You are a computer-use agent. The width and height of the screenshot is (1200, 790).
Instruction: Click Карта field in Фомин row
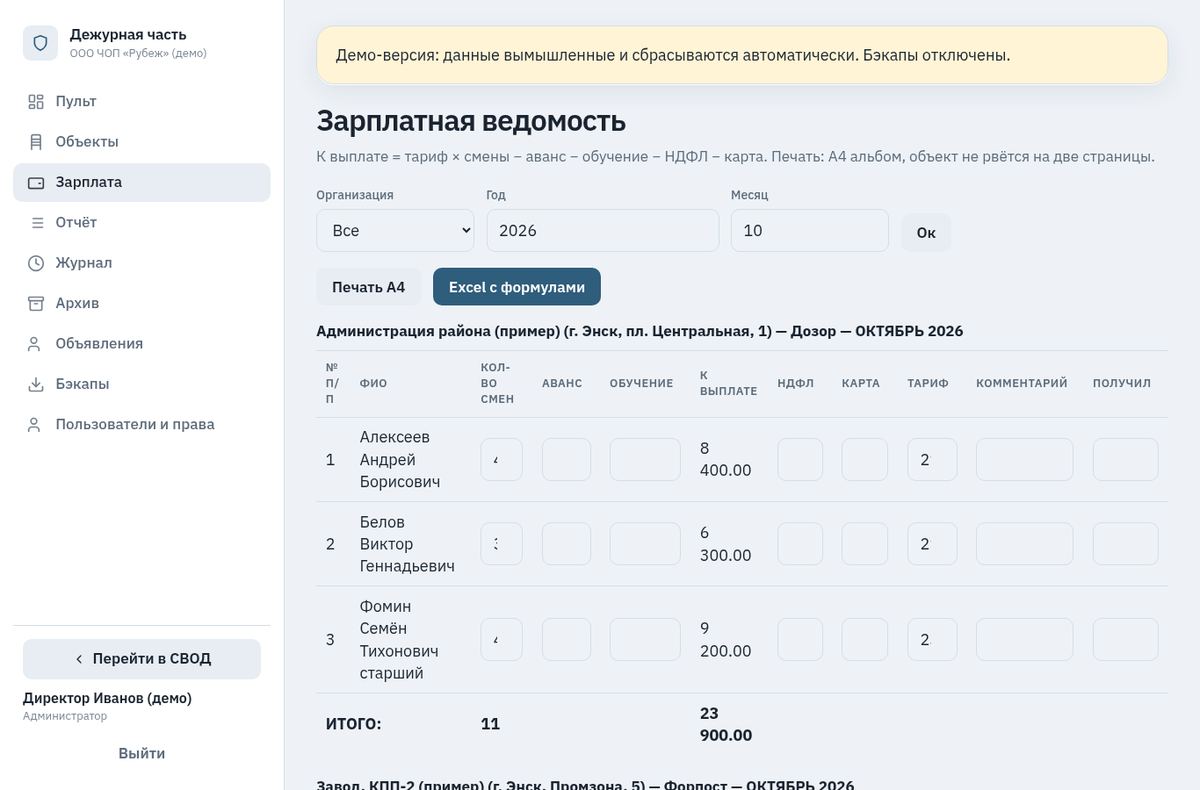(x=865, y=640)
